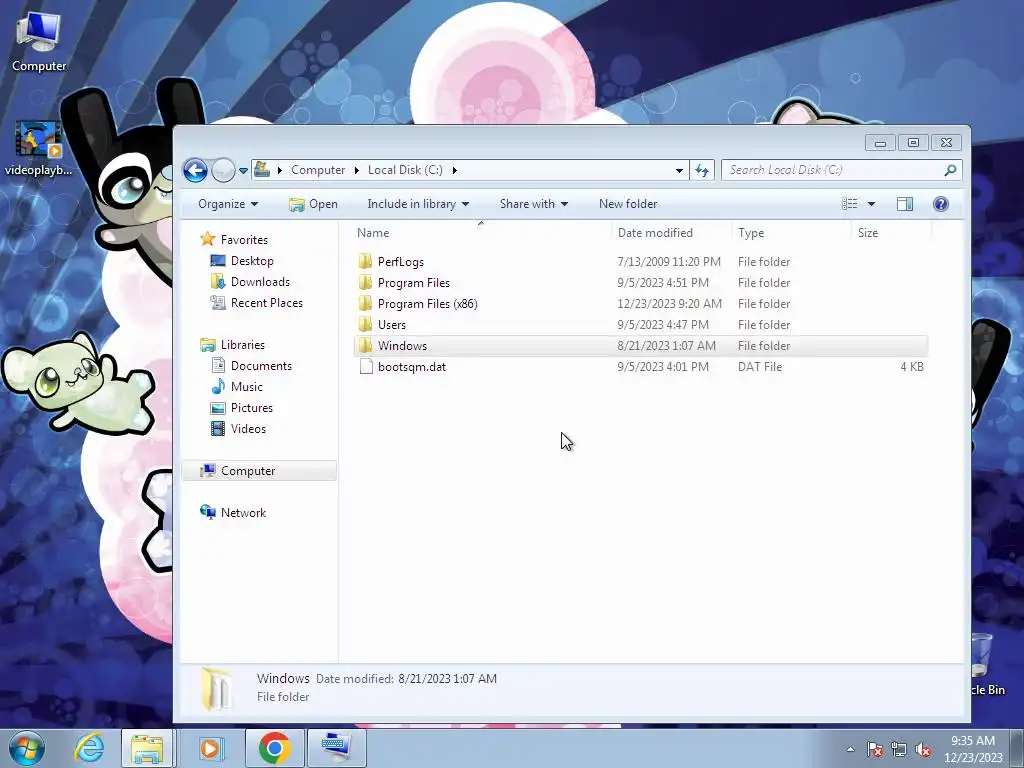Open the More view options dropdown arrow
1024x768 pixels.
(871, 204)
